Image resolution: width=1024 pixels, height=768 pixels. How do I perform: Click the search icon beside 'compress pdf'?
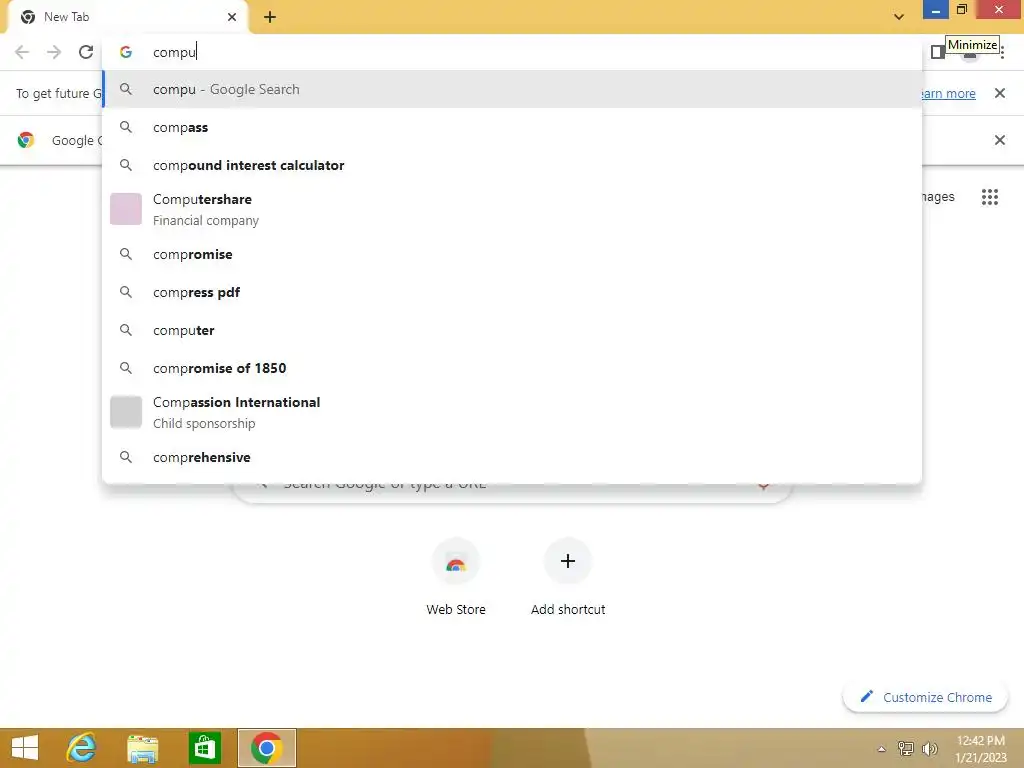point(126,293)
